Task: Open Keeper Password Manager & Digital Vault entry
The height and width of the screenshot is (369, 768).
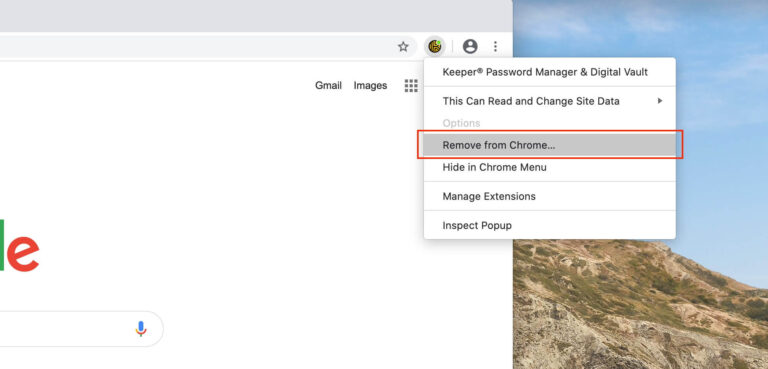Action: 550,72
